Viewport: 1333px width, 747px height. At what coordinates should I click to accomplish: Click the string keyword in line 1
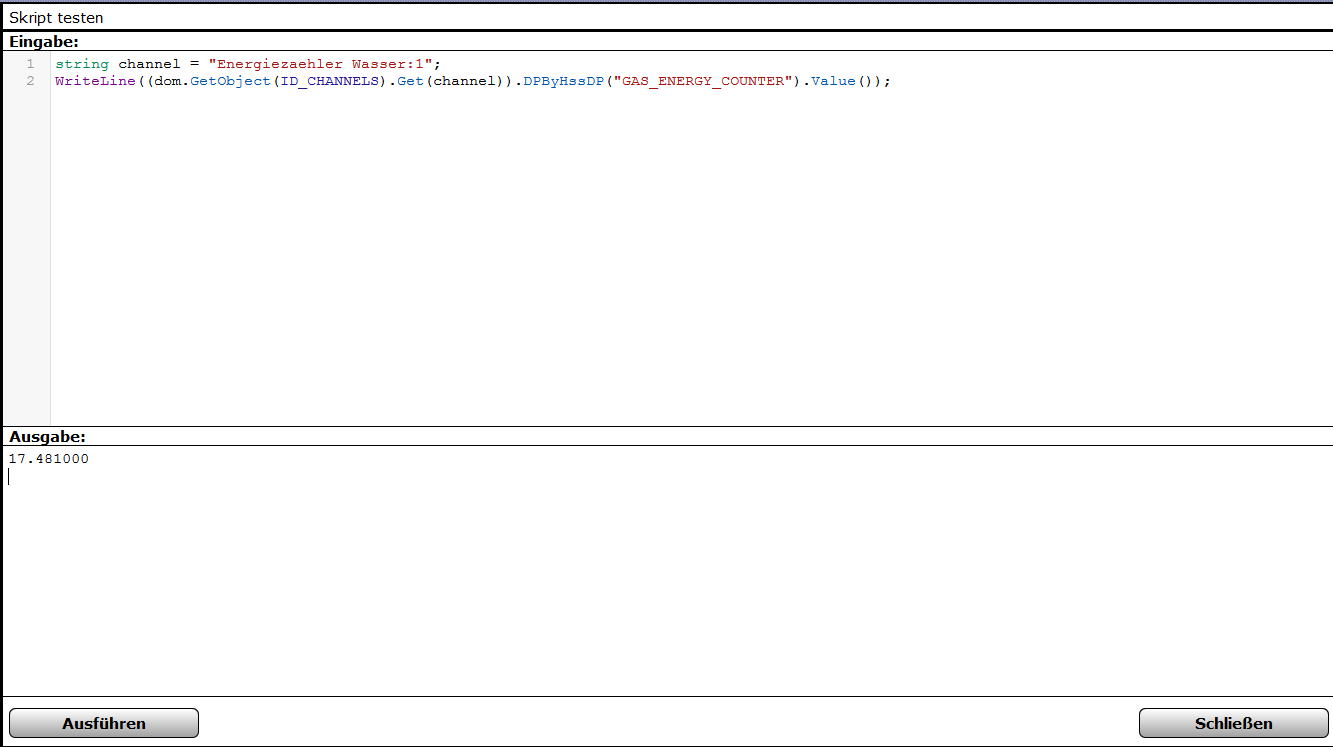pyautogui.click(x=82, y=64)
